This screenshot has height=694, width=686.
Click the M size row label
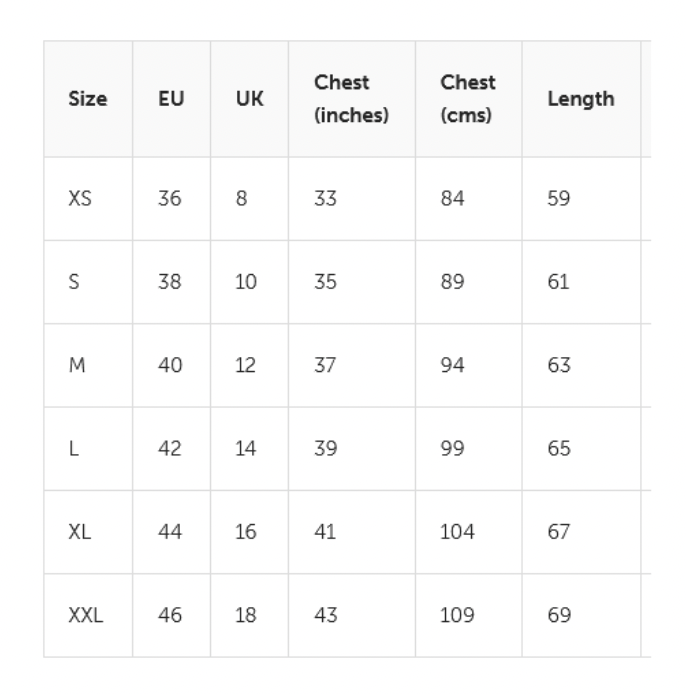[x=77, y=366]
